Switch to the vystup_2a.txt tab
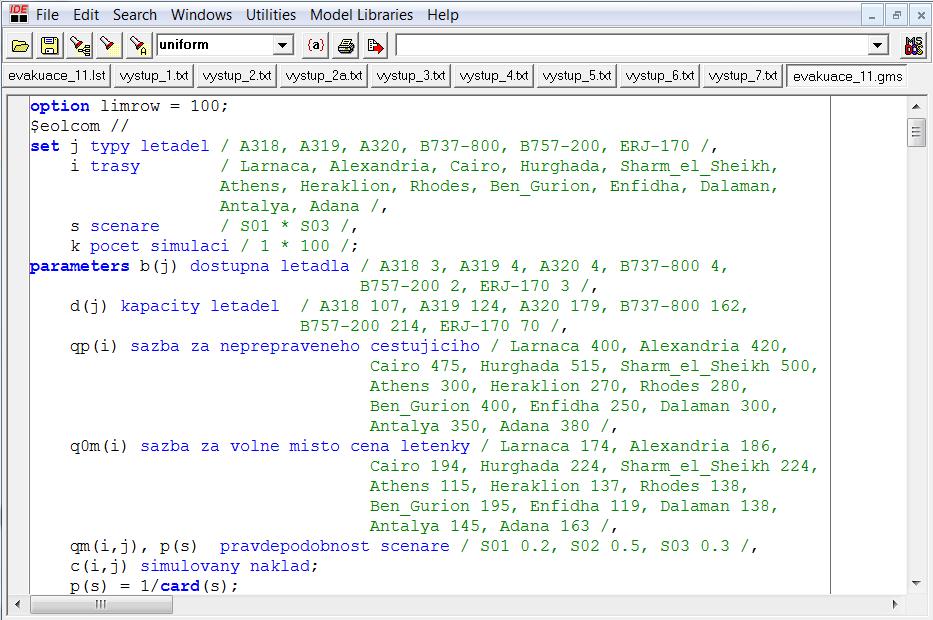The height and width of the screenshot is (620, 933). pos(324,76)
